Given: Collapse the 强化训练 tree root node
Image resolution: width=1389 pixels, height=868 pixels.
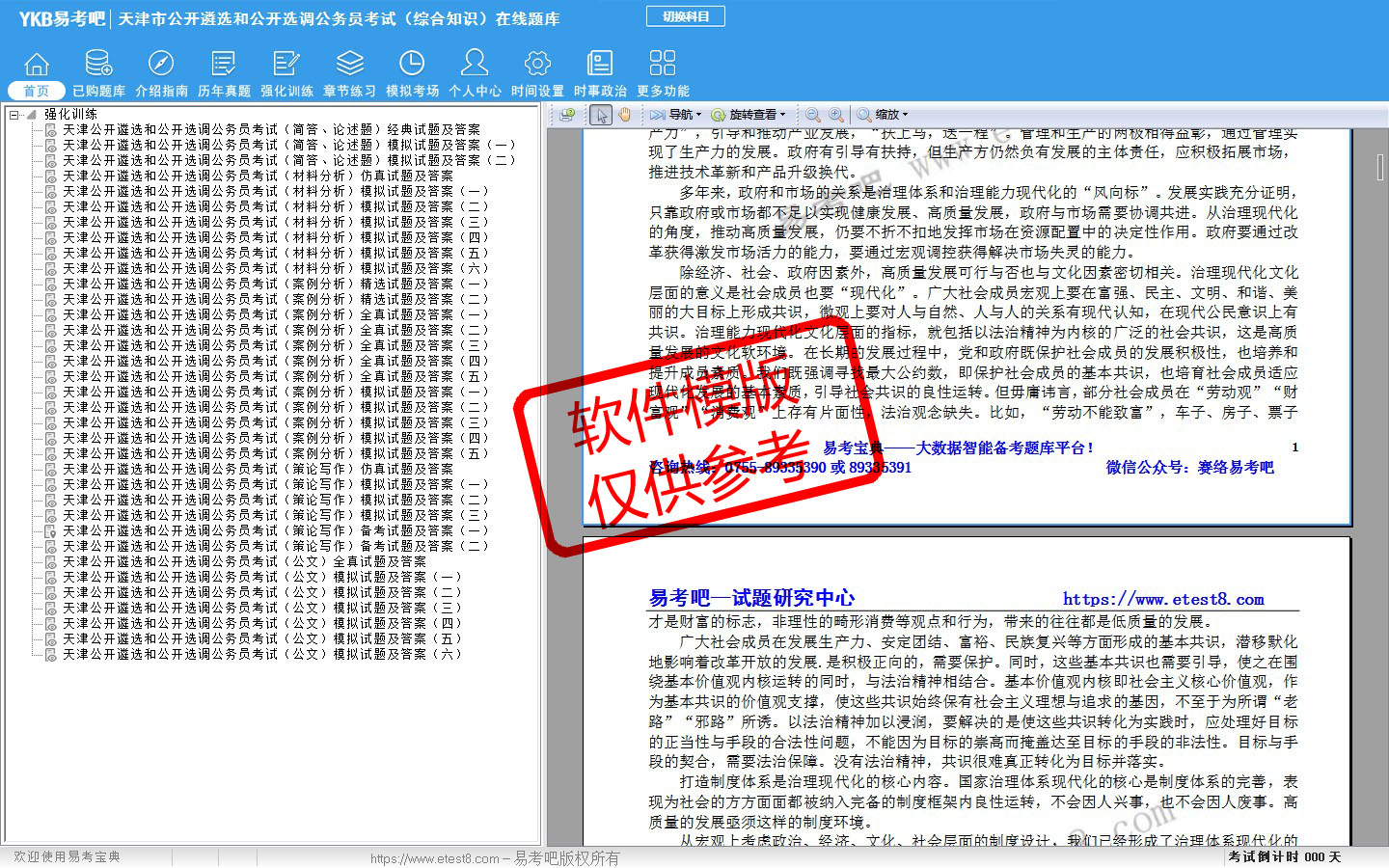Looking at the screenshot, I should click(14, 115).
